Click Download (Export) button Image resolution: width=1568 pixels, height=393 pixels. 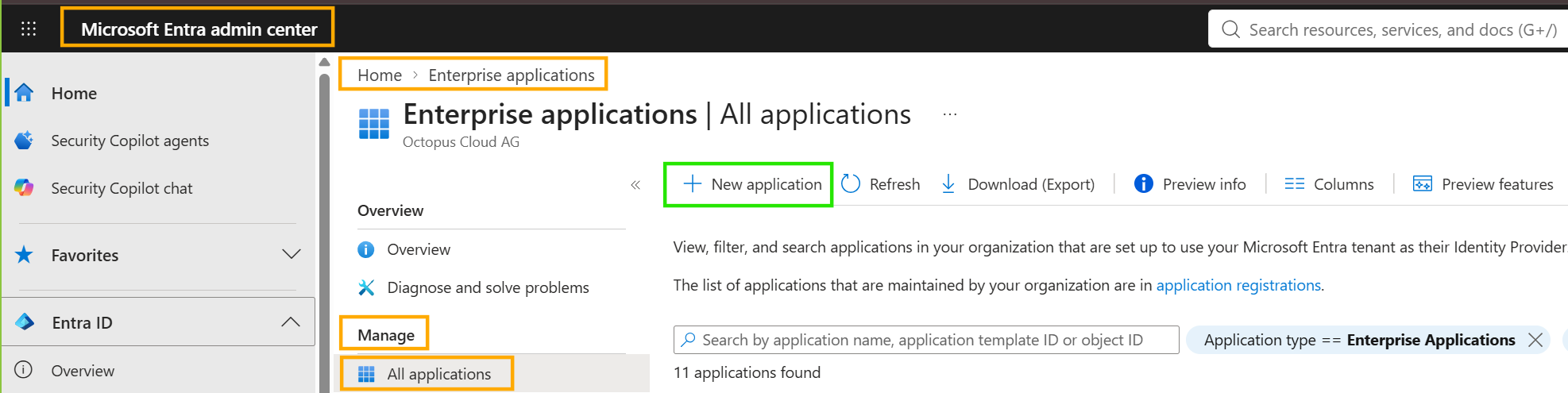pos(1018,184)
